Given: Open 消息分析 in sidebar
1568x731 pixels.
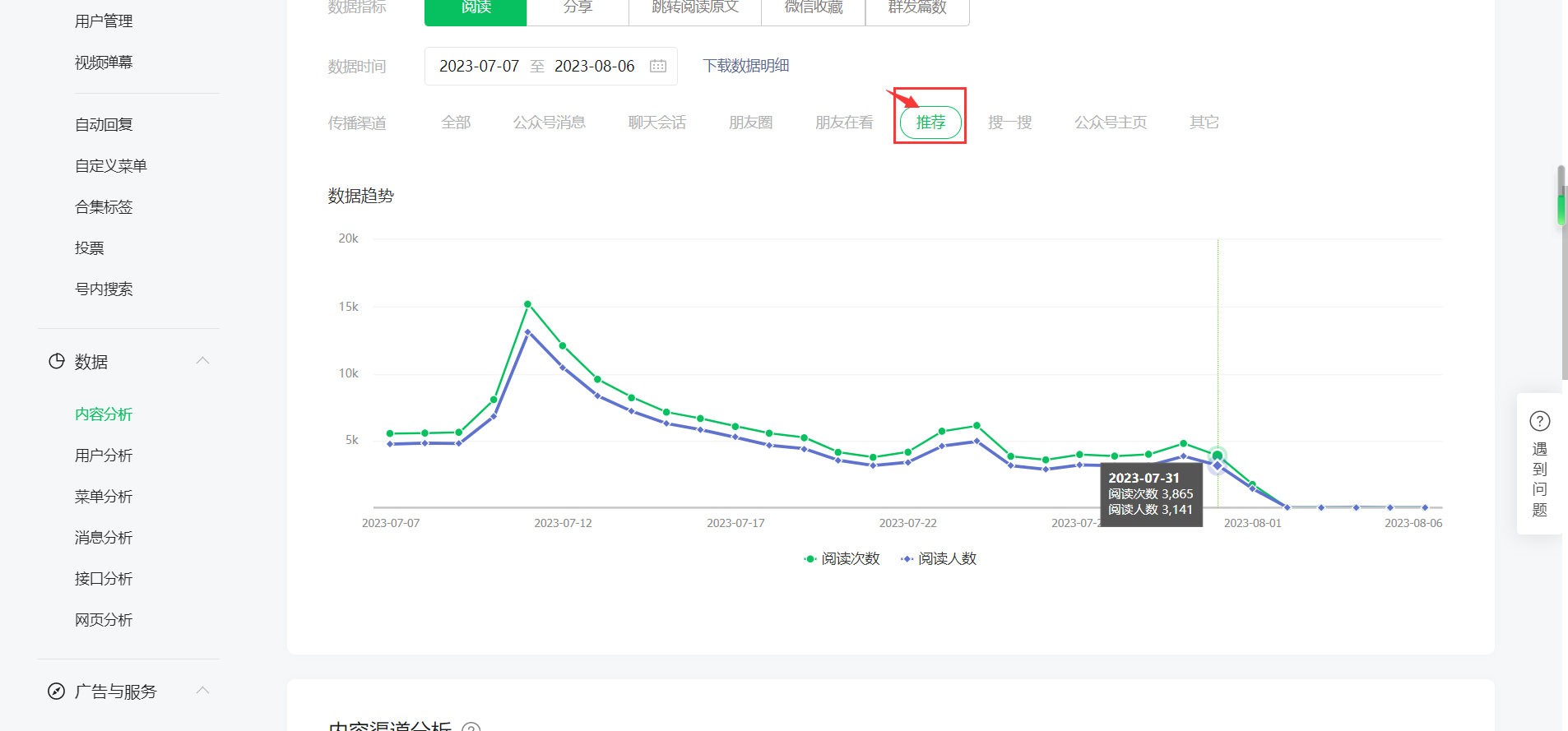Looking at the screenshot, I should coord(104,538).
